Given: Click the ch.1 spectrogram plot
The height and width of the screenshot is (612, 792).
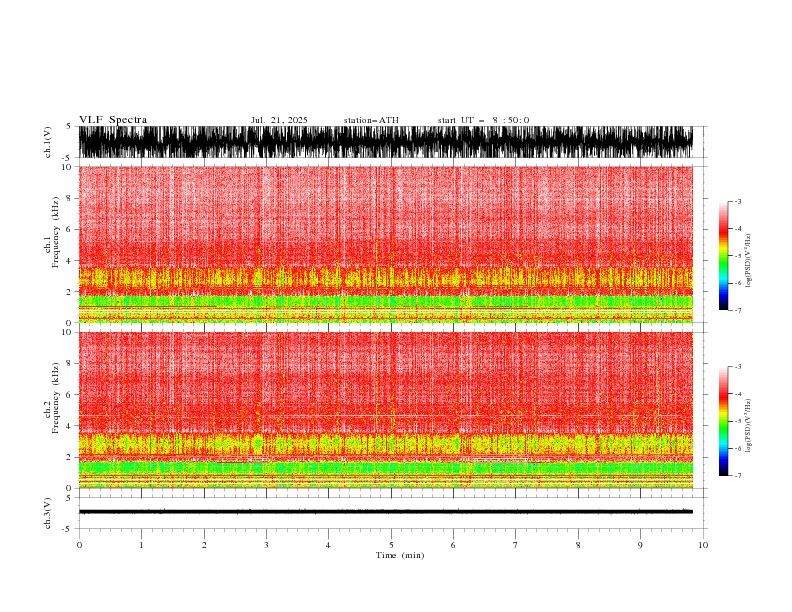Looking at the screenshot, I should pyautogui.click(x=385, y=244).
